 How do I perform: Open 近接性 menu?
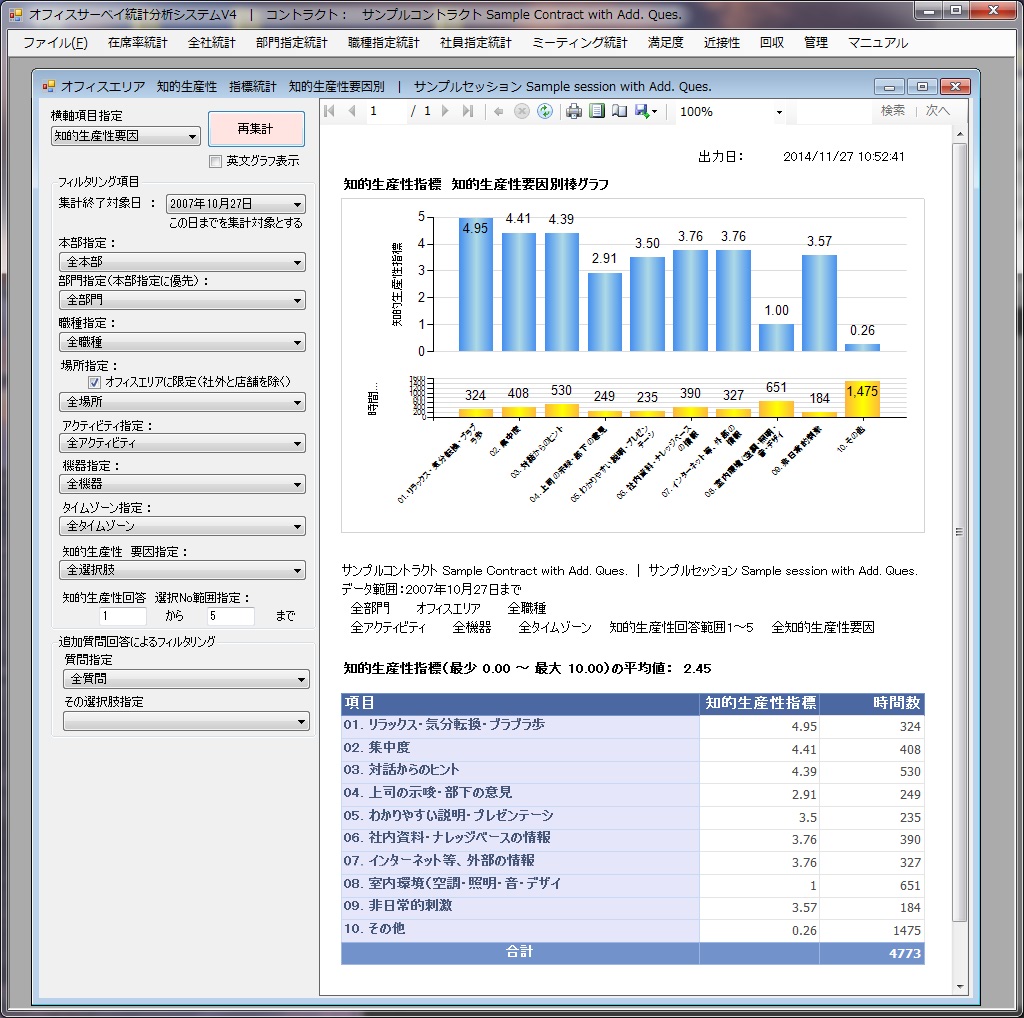pyautogui.click(x=722, y=43)
